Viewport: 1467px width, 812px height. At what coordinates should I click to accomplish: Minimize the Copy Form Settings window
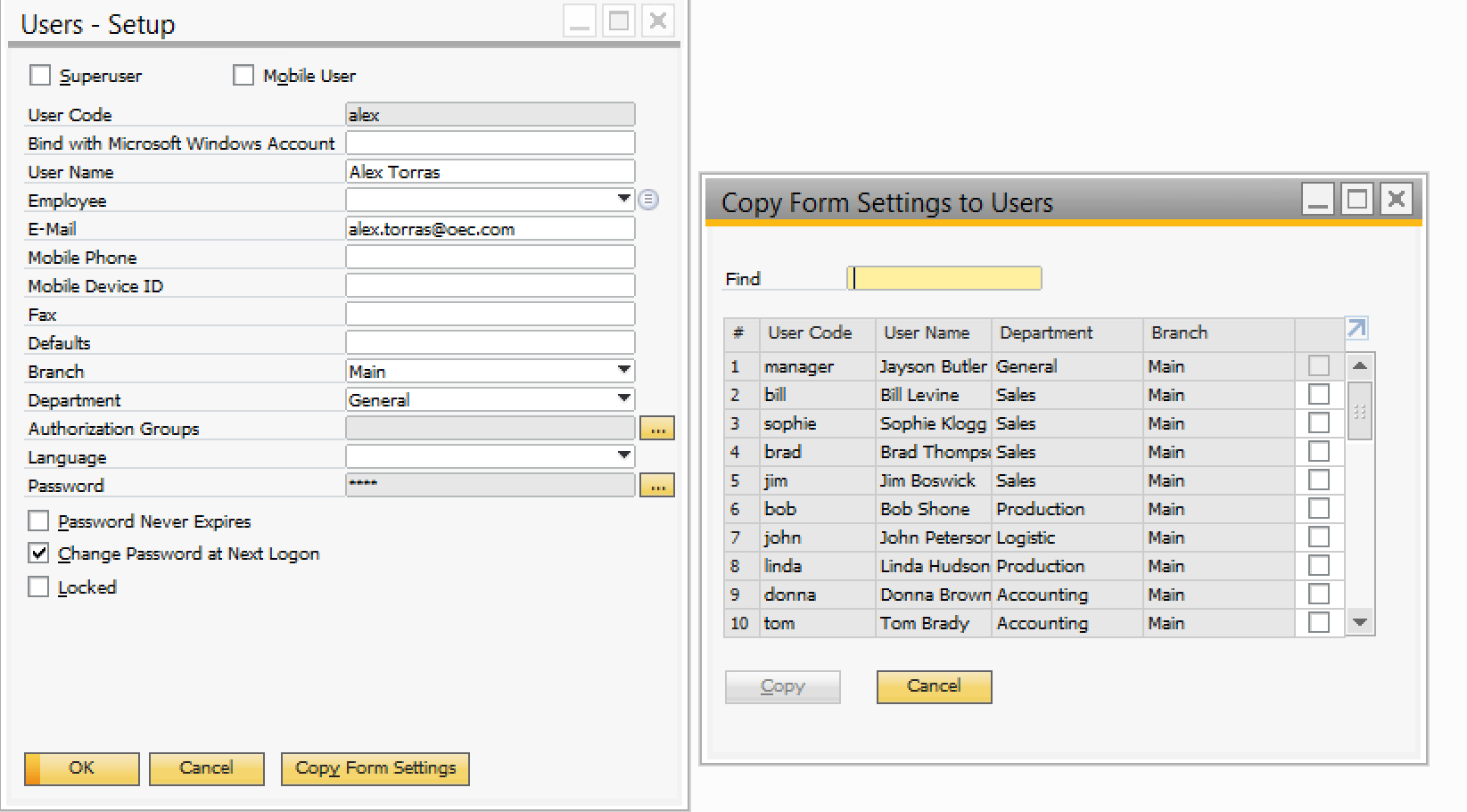1317,200
